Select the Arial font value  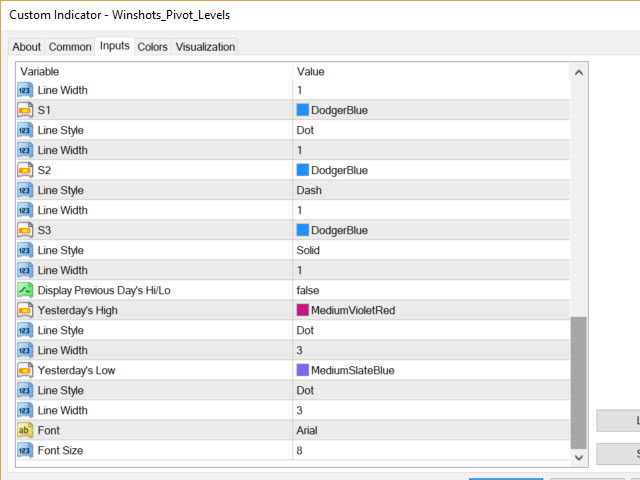point(307,430)
